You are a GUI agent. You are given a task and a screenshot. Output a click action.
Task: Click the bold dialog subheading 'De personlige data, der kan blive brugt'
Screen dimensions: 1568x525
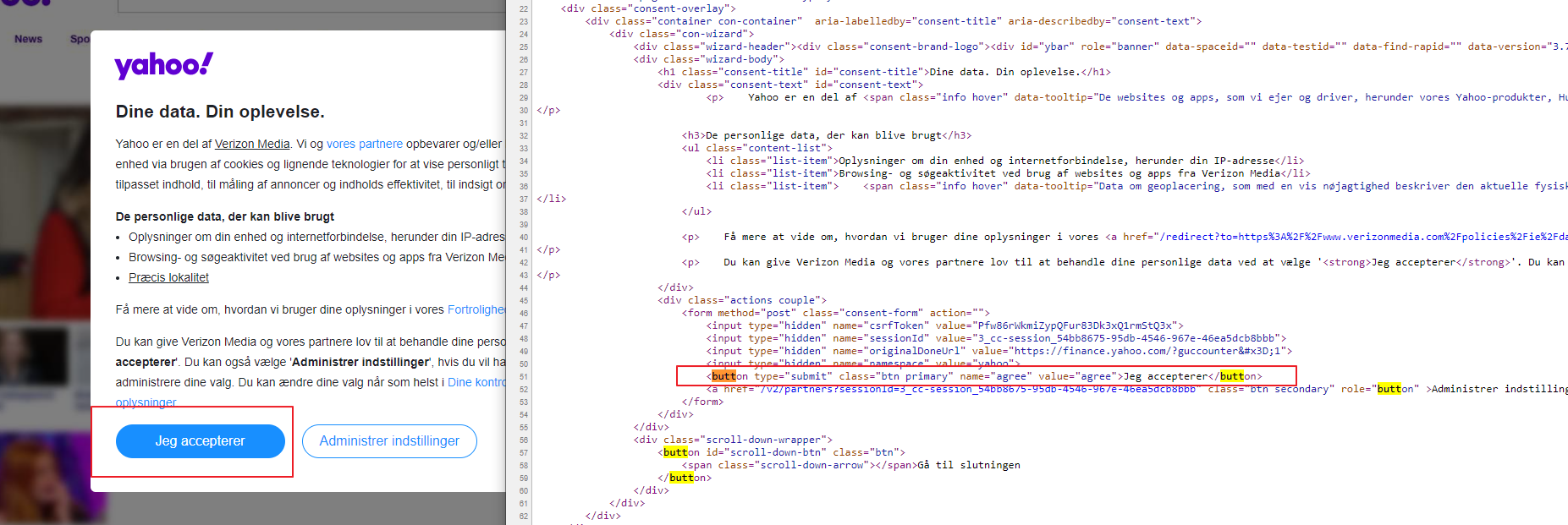[225, 216]
